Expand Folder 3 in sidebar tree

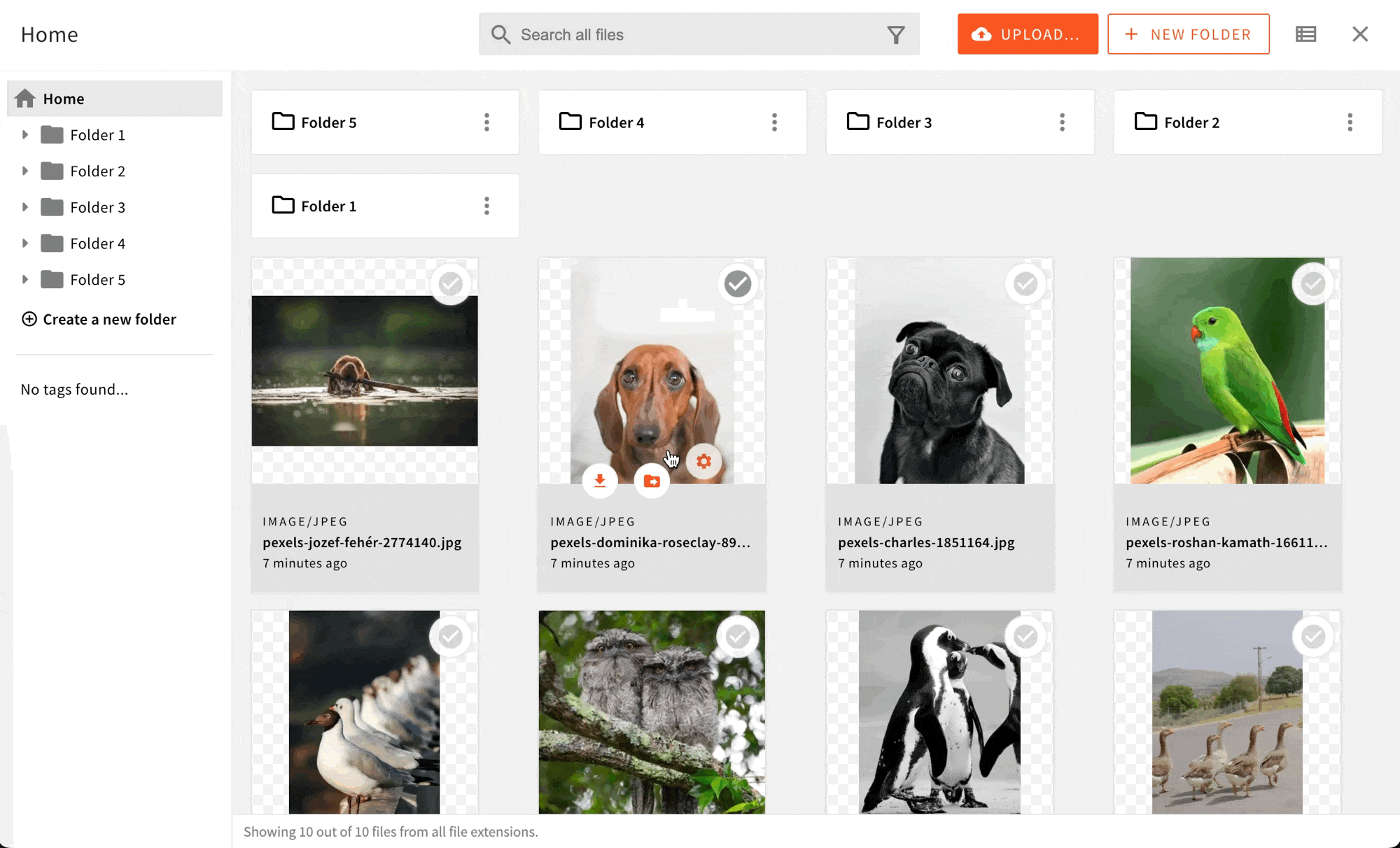[25, 207]
